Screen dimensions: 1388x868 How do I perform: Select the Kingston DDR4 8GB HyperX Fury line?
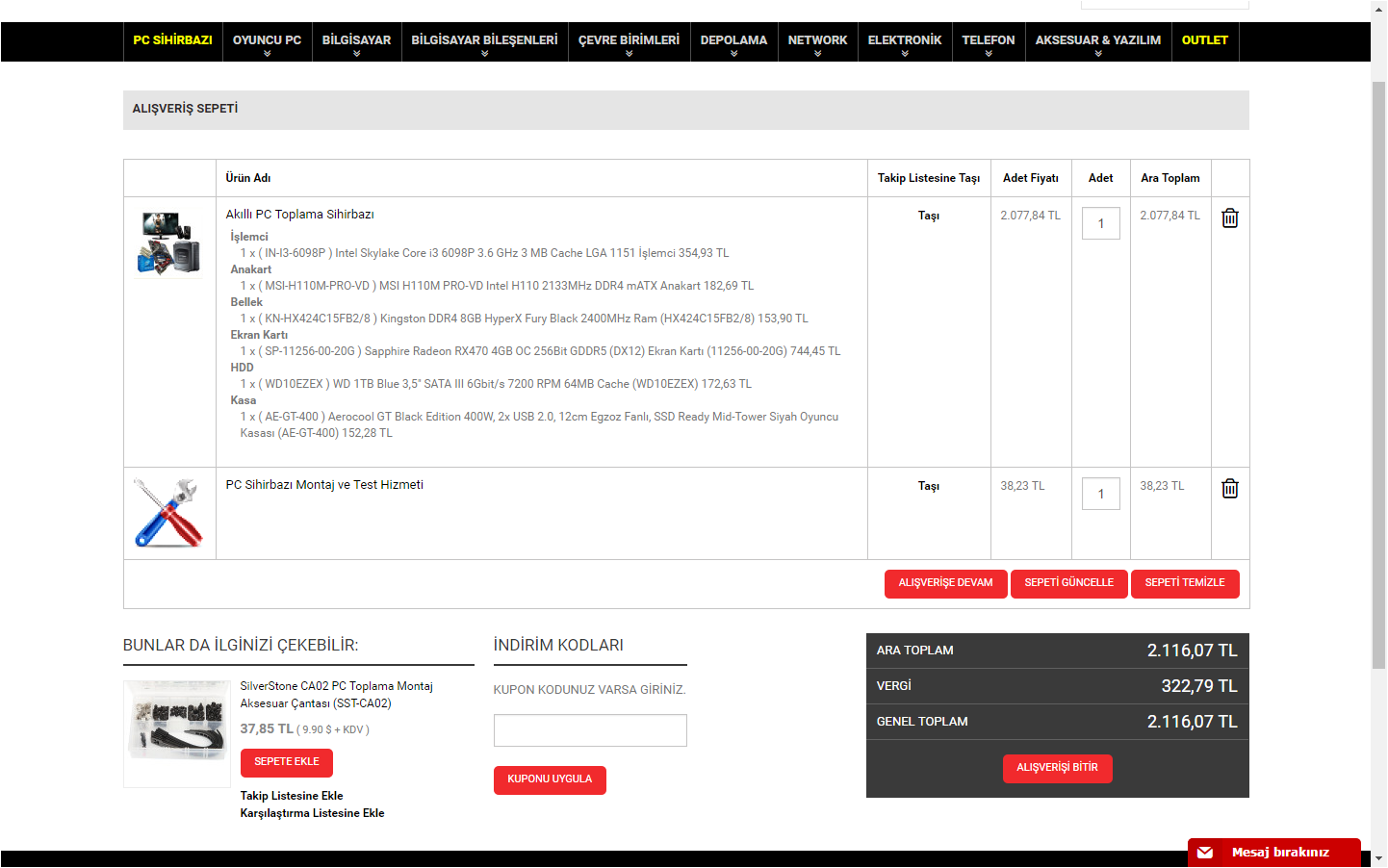point(525,319)
